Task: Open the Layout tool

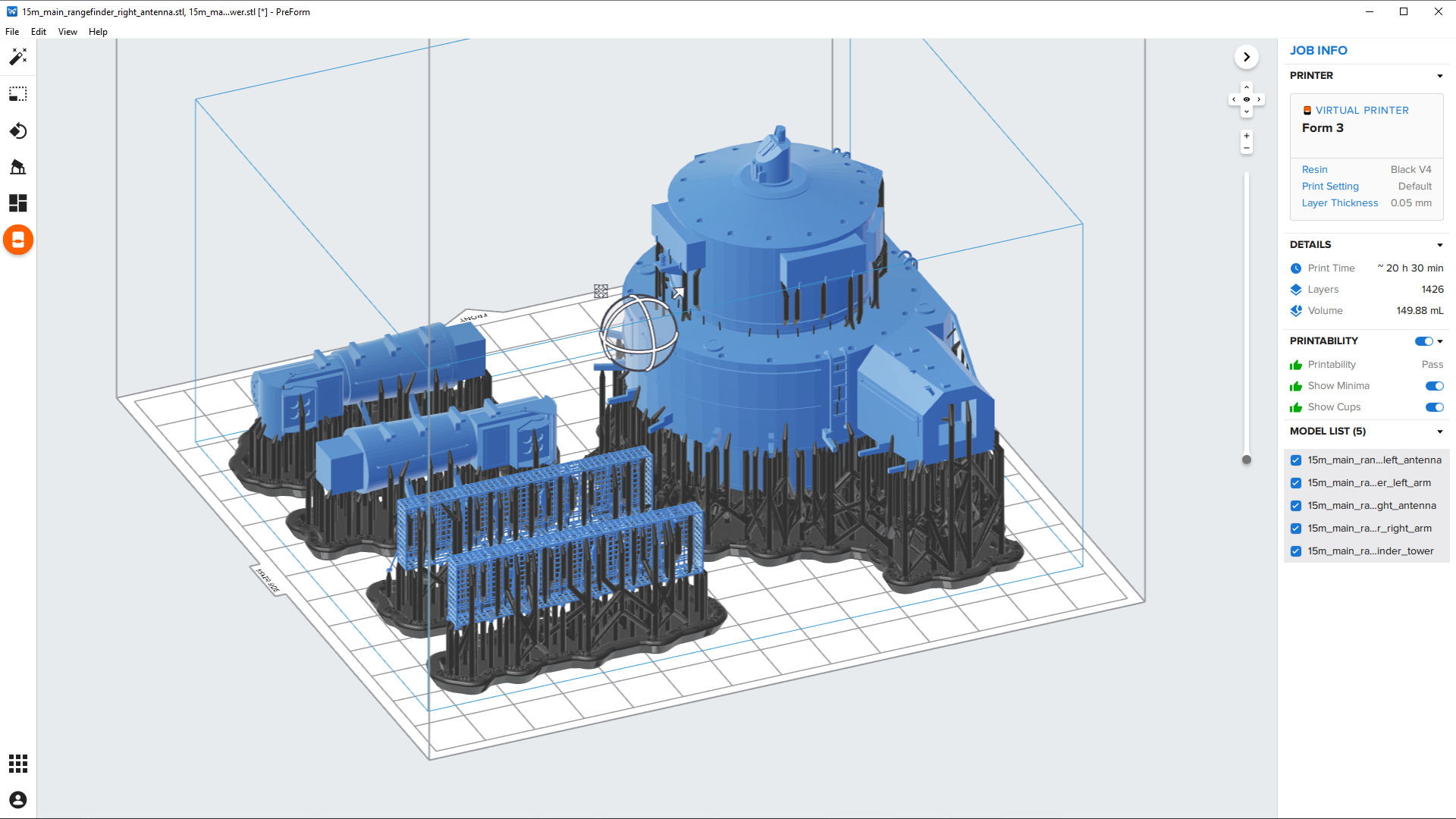Action: coord(18,203)
